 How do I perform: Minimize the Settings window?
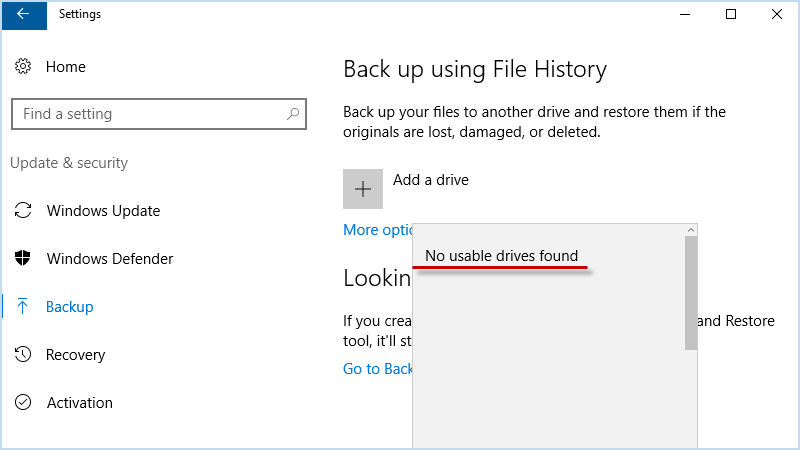[685, 14]
